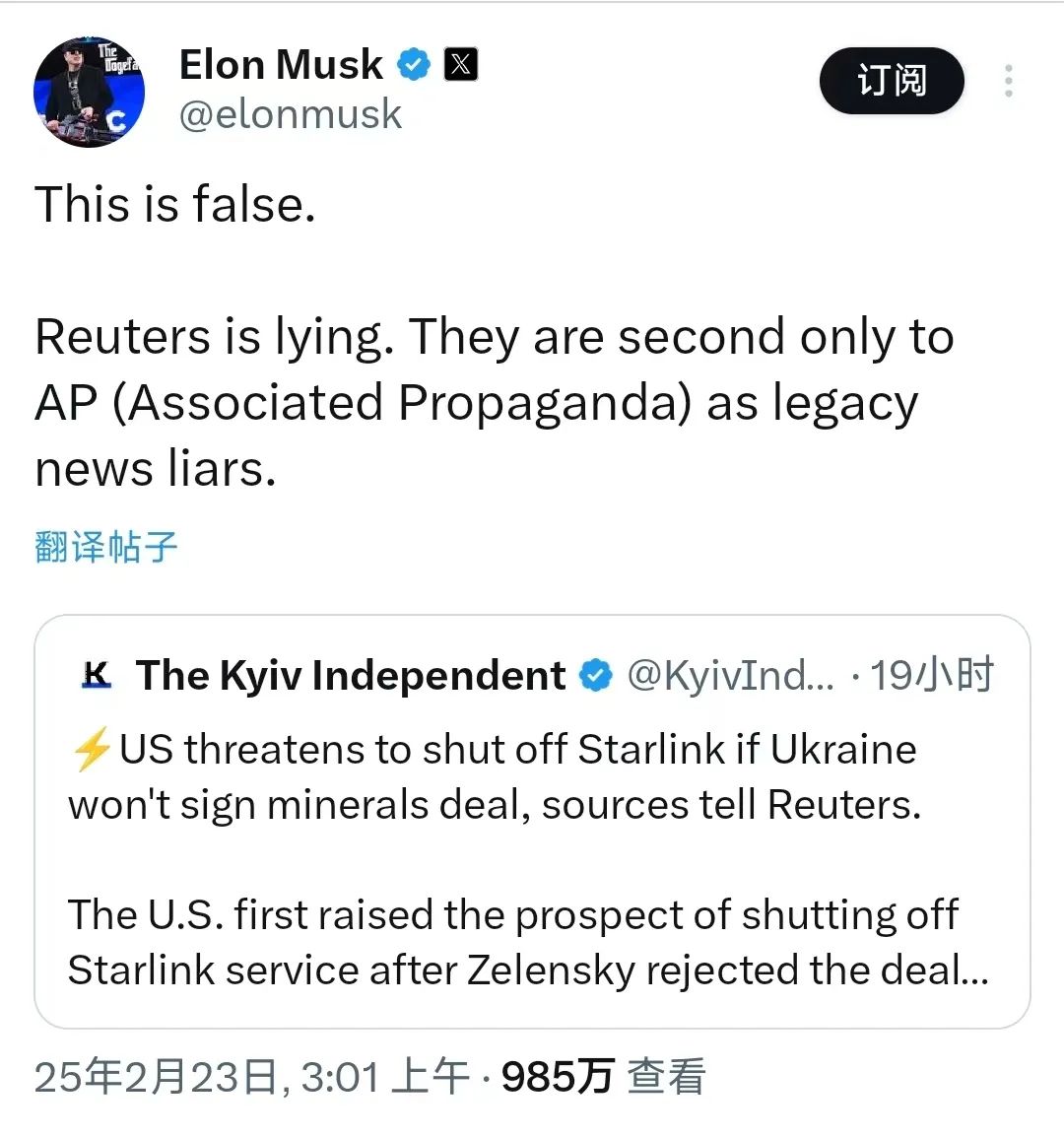The height and width of the screenshot is (1137, 1064).
Task: Open Elon Musk's profile avatar
Action: (90, 92)
